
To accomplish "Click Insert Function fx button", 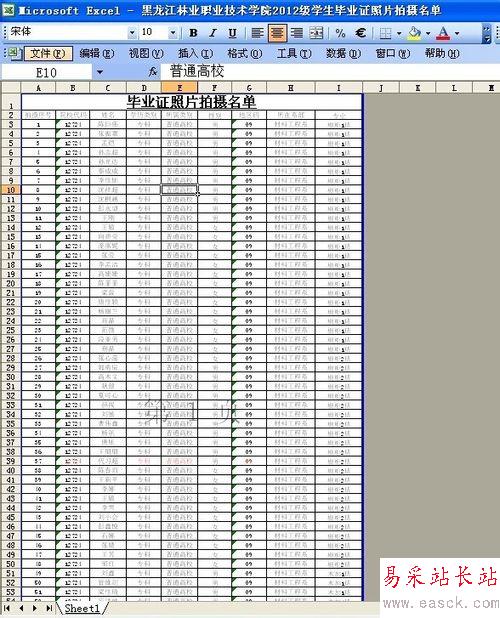I will tap(153, 72).
